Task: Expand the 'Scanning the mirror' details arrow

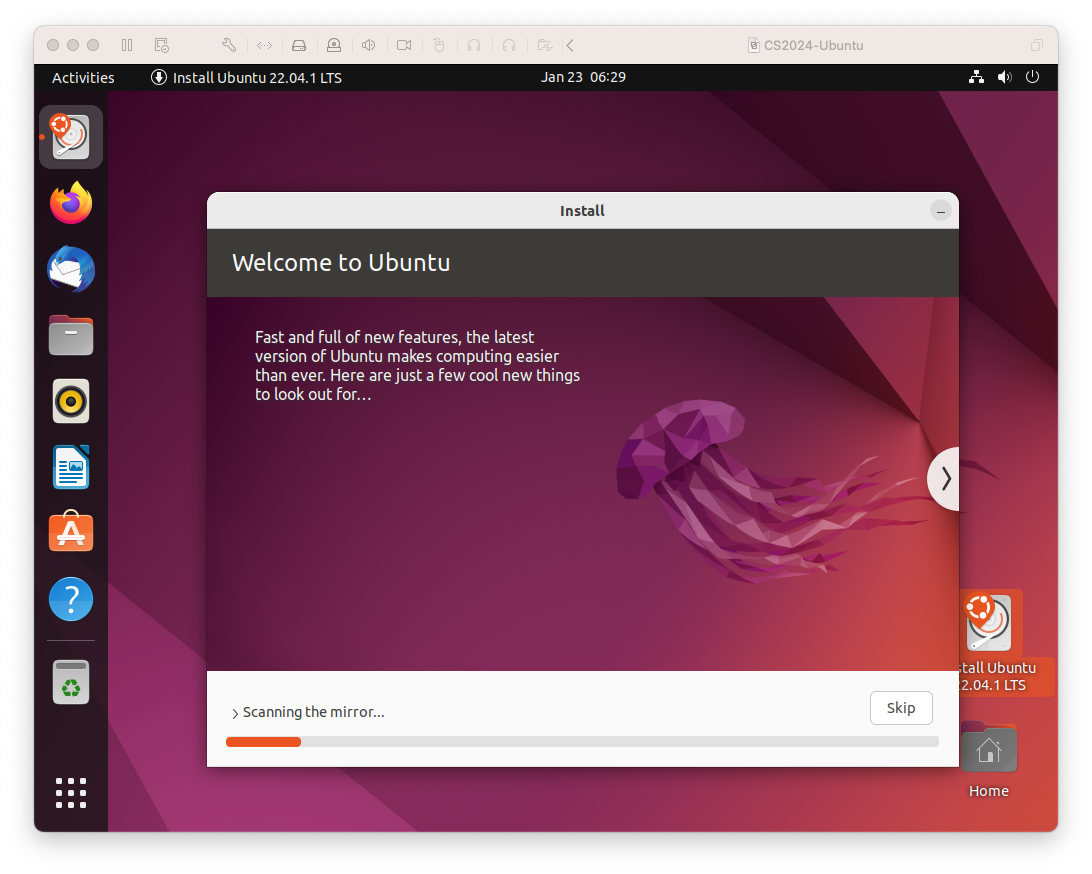Action: point(235,713)
